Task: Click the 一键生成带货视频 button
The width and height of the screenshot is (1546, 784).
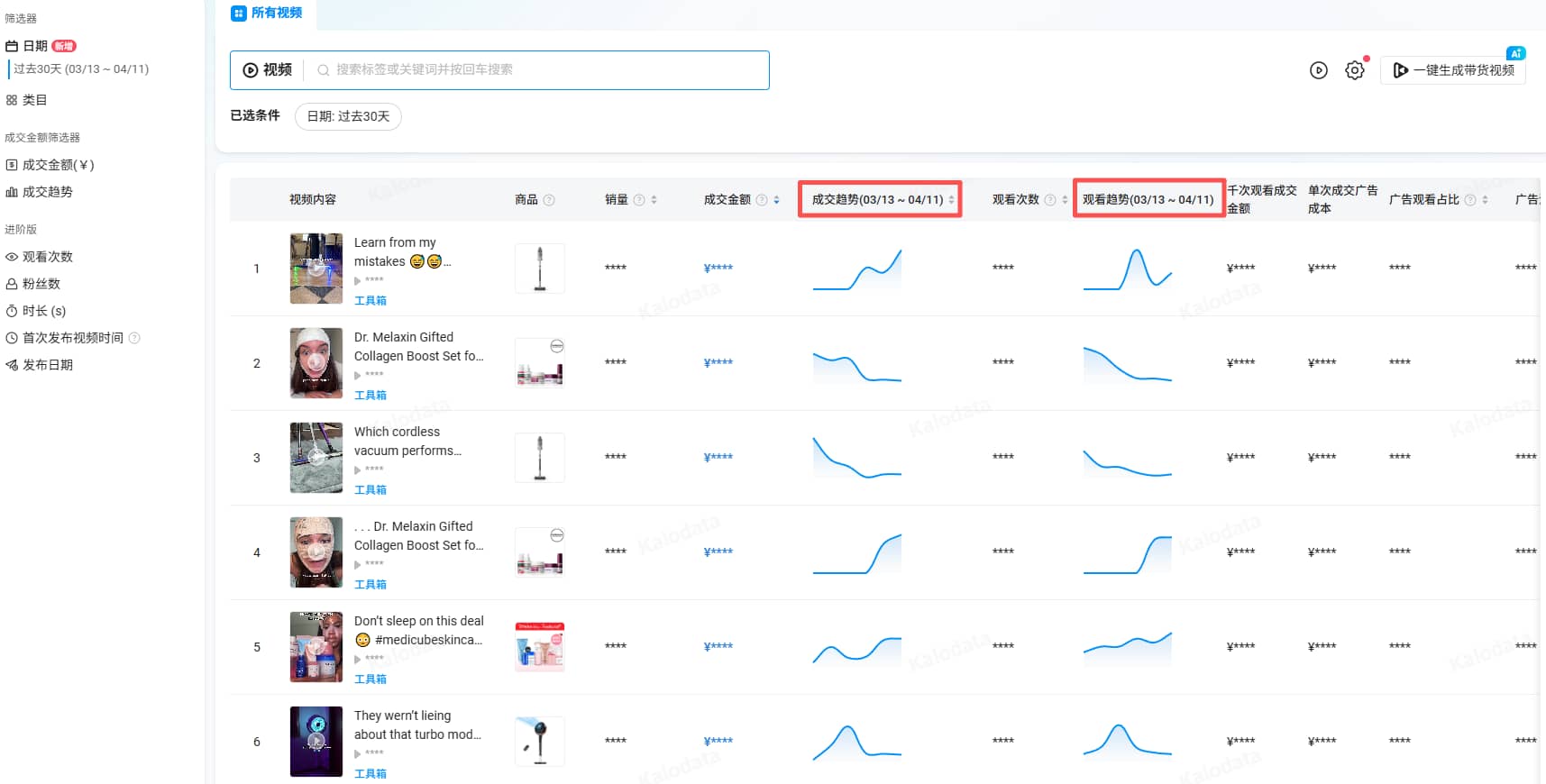Action: coord(1453,70)
